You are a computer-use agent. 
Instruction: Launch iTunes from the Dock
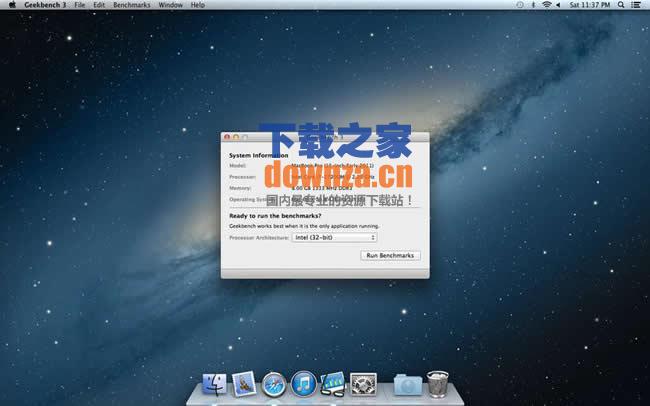[x=303, y=384]
